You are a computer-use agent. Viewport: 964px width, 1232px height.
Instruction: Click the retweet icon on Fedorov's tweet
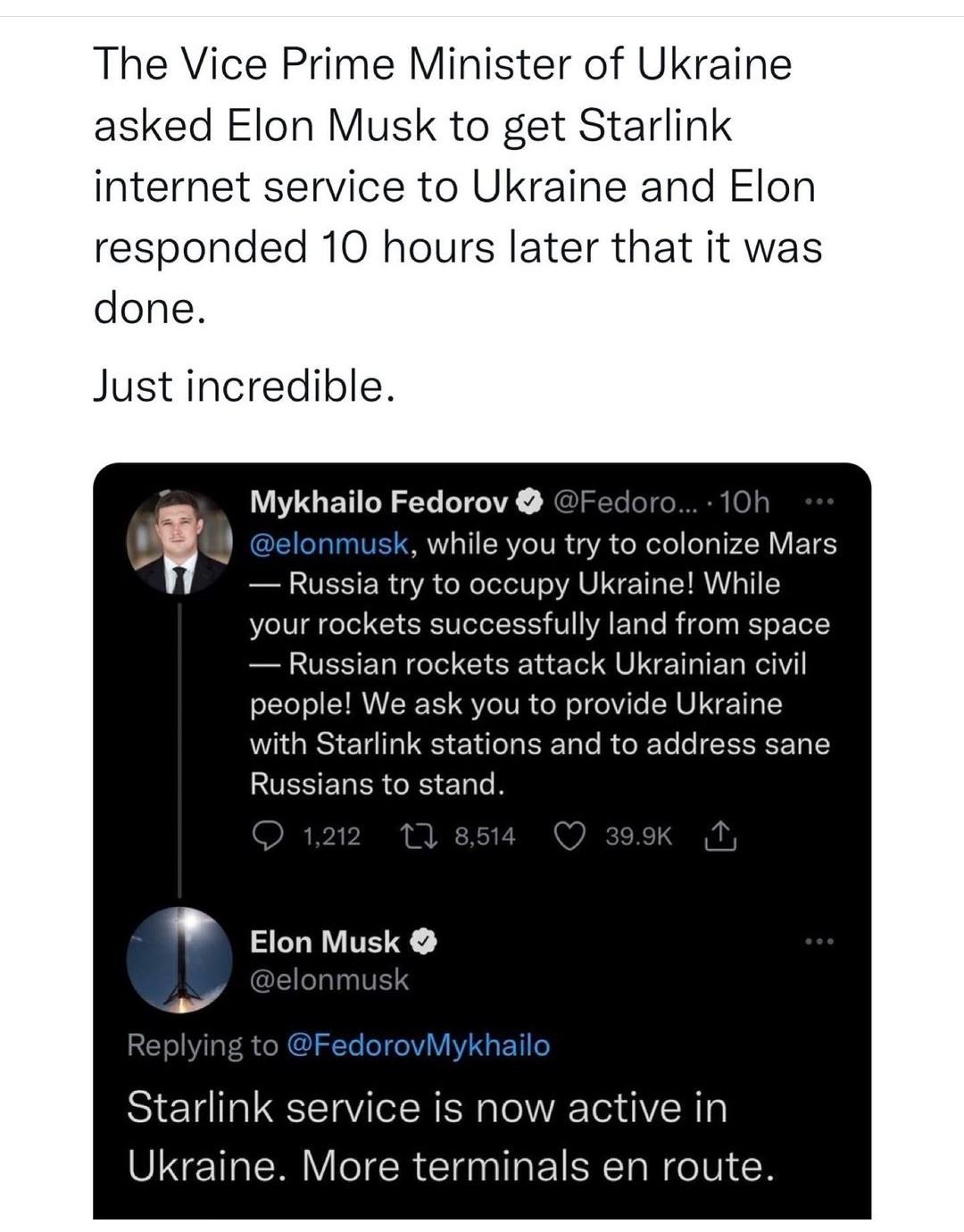418,837
